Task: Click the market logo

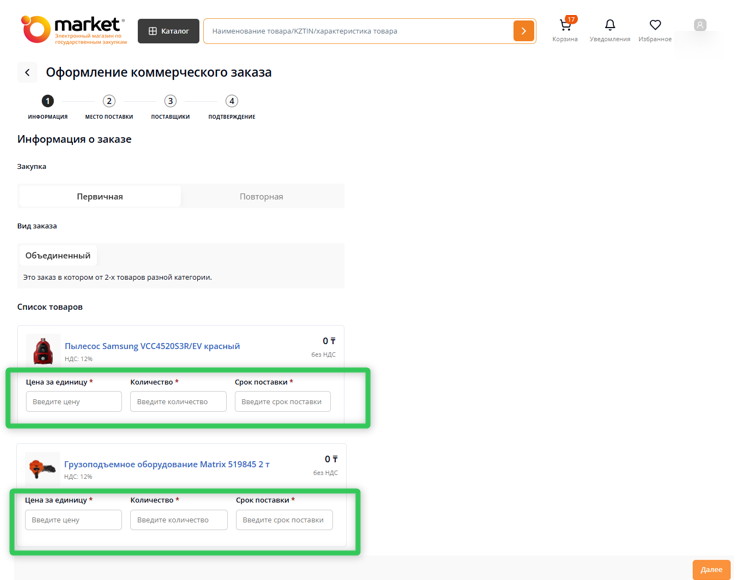Action: pos(73,30)
